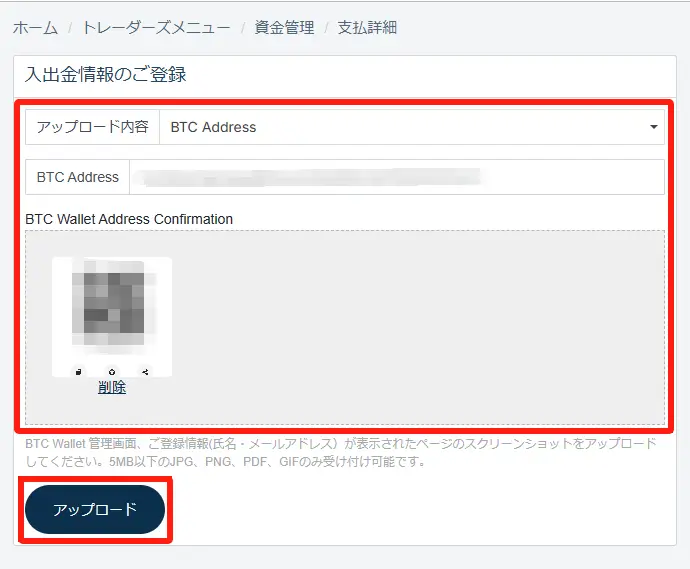Select 支払詳細 in the breadcrumb trail
Screen dimensions: 690x569
pos(367,28)
